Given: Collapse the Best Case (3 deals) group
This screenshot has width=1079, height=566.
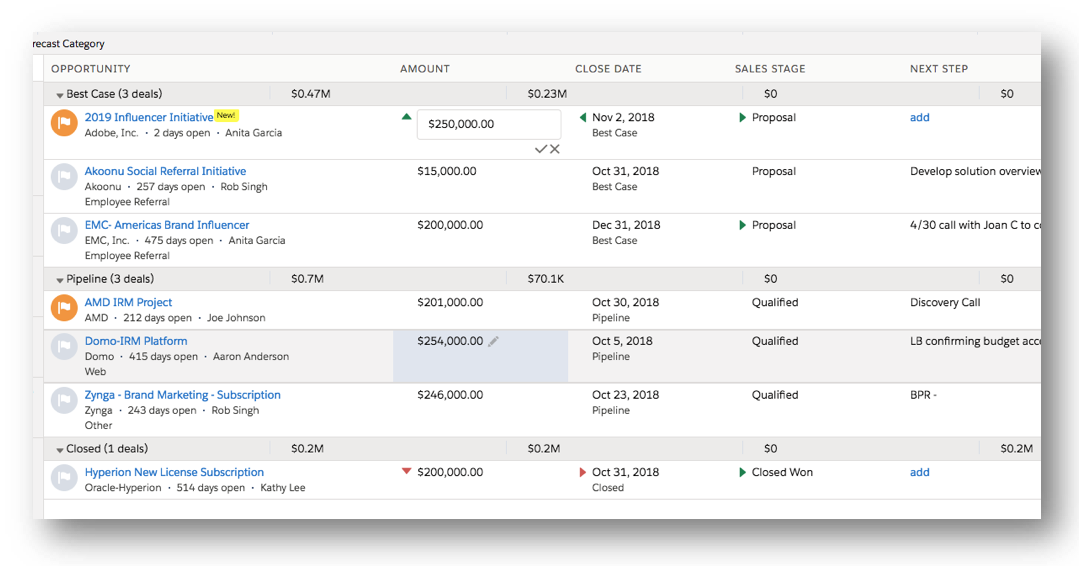Looking at the screenshot, I should coord(60,95).
